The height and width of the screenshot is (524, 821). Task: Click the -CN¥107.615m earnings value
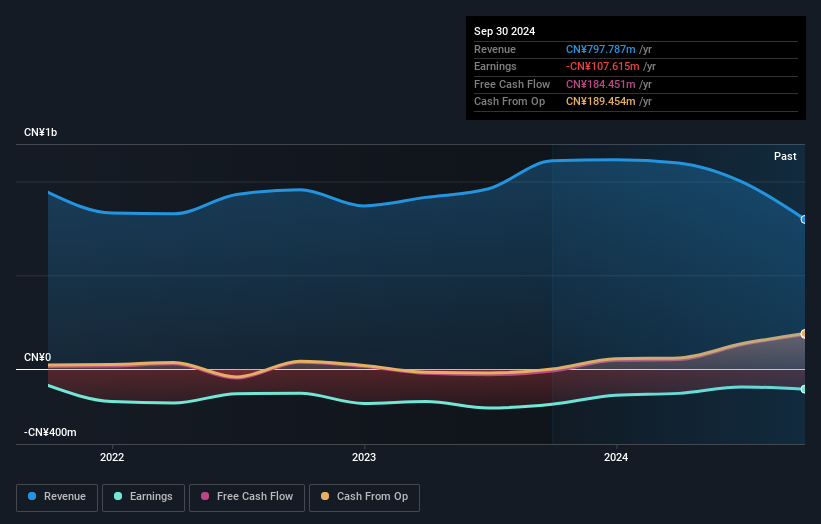603,66
